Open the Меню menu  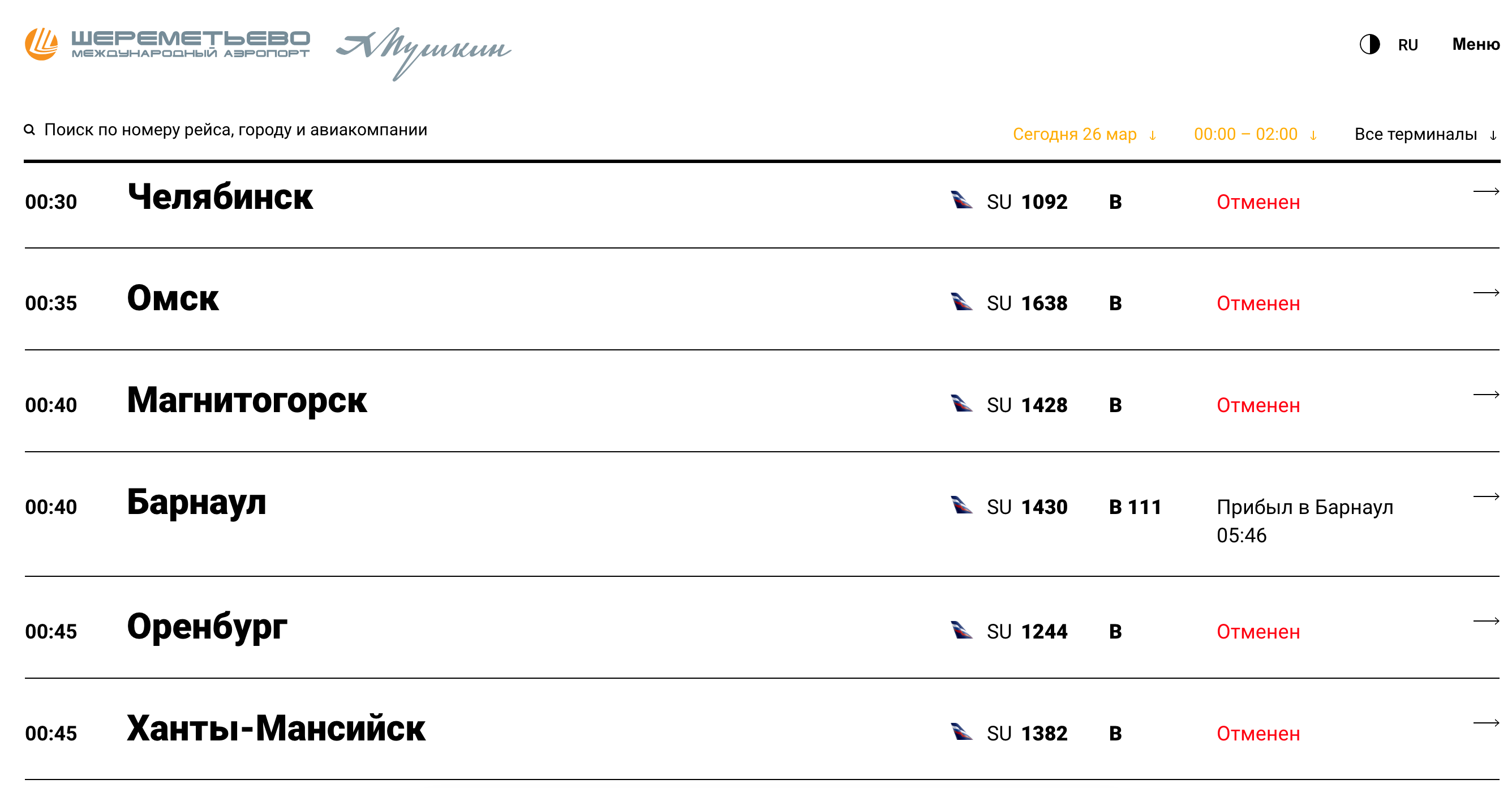(1475, 45)
